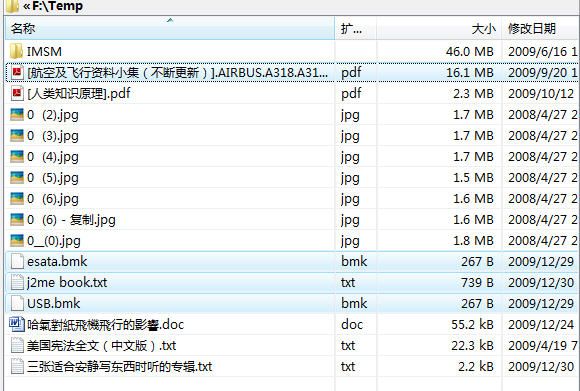Click the 2009/10/12 modified date
The width and height of the screenshot is (580, 391).
[x=541, y=94]
